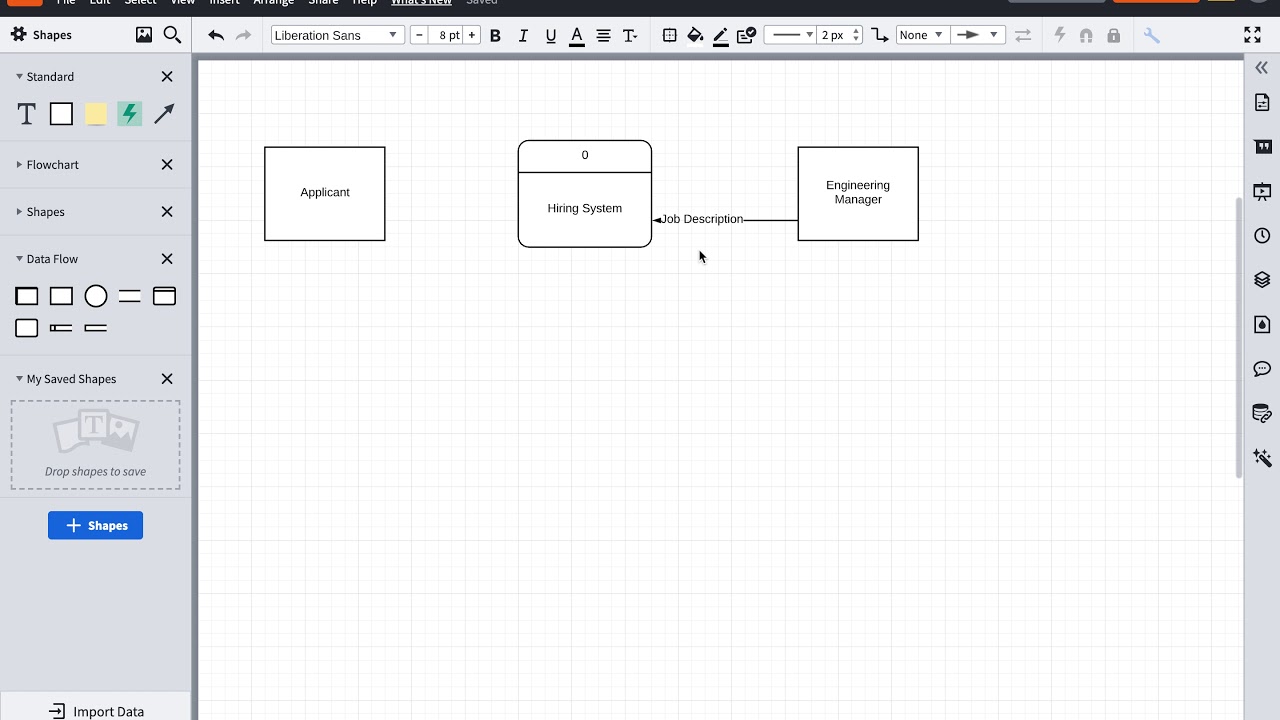Open the line color pencil

coord(721,36)
